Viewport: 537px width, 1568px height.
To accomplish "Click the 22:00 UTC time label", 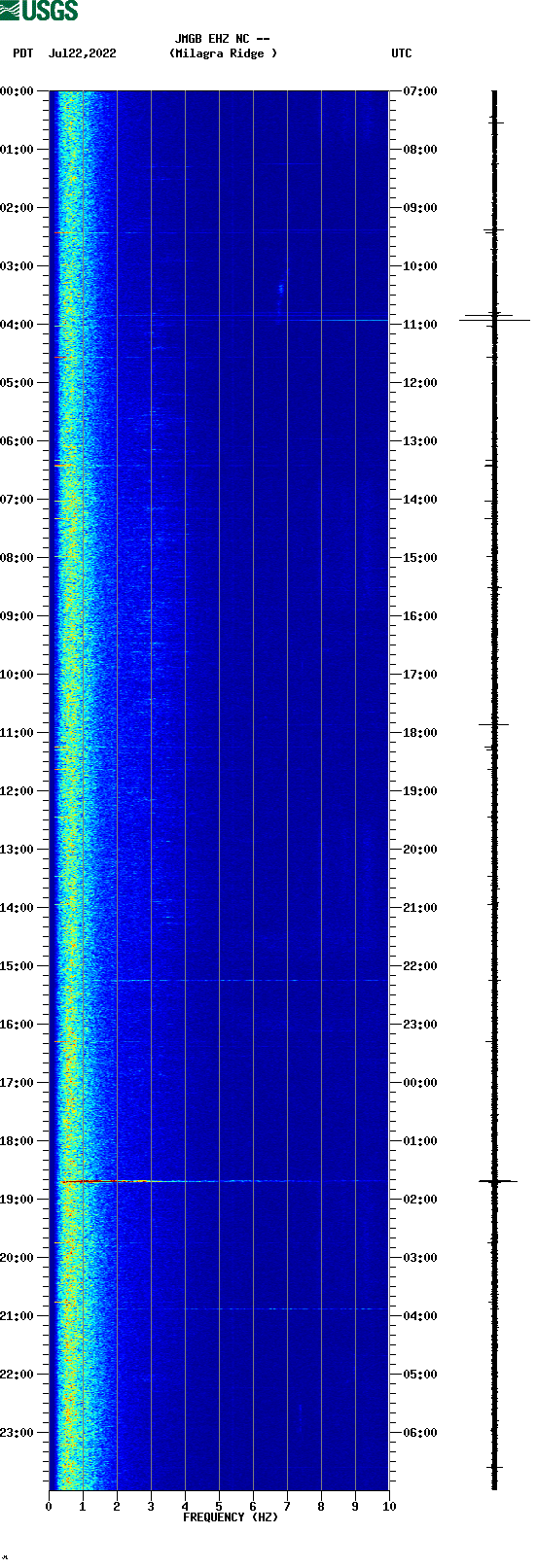I will point(420,966).
